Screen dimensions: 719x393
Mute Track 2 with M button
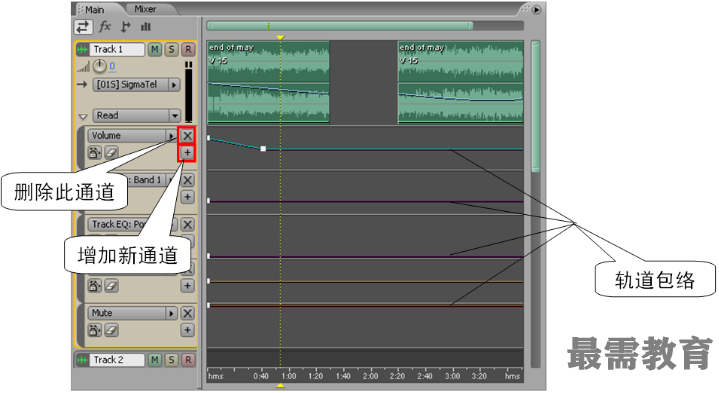click(155, 360)
